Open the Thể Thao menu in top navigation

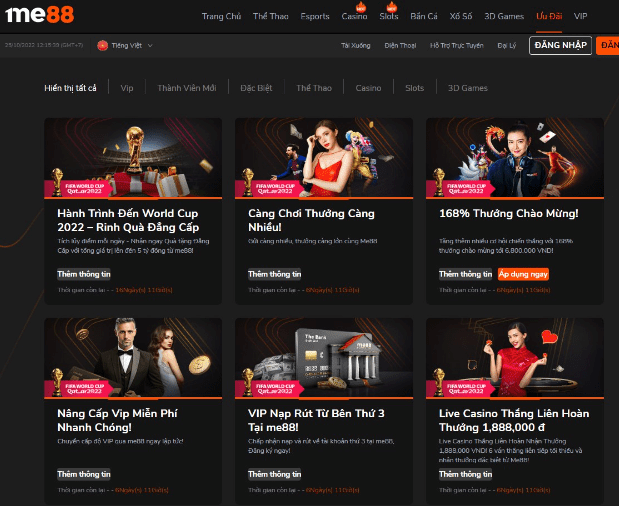click(270, 17)
